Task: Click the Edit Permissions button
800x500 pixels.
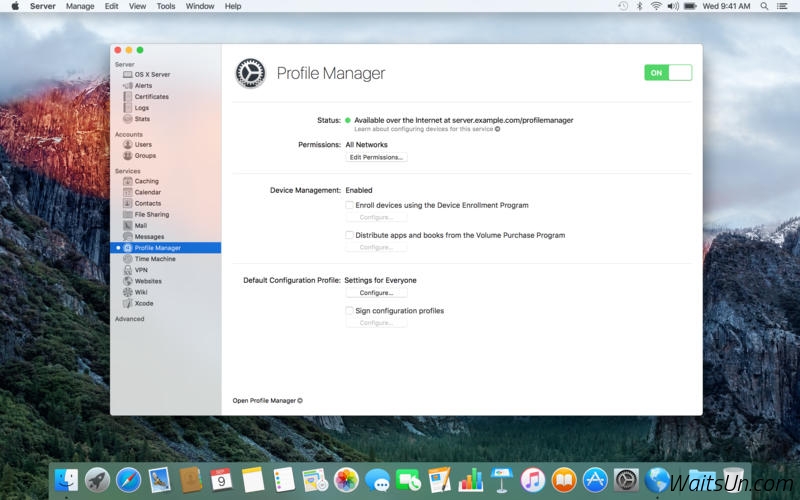Action: [x=377, y=157]
